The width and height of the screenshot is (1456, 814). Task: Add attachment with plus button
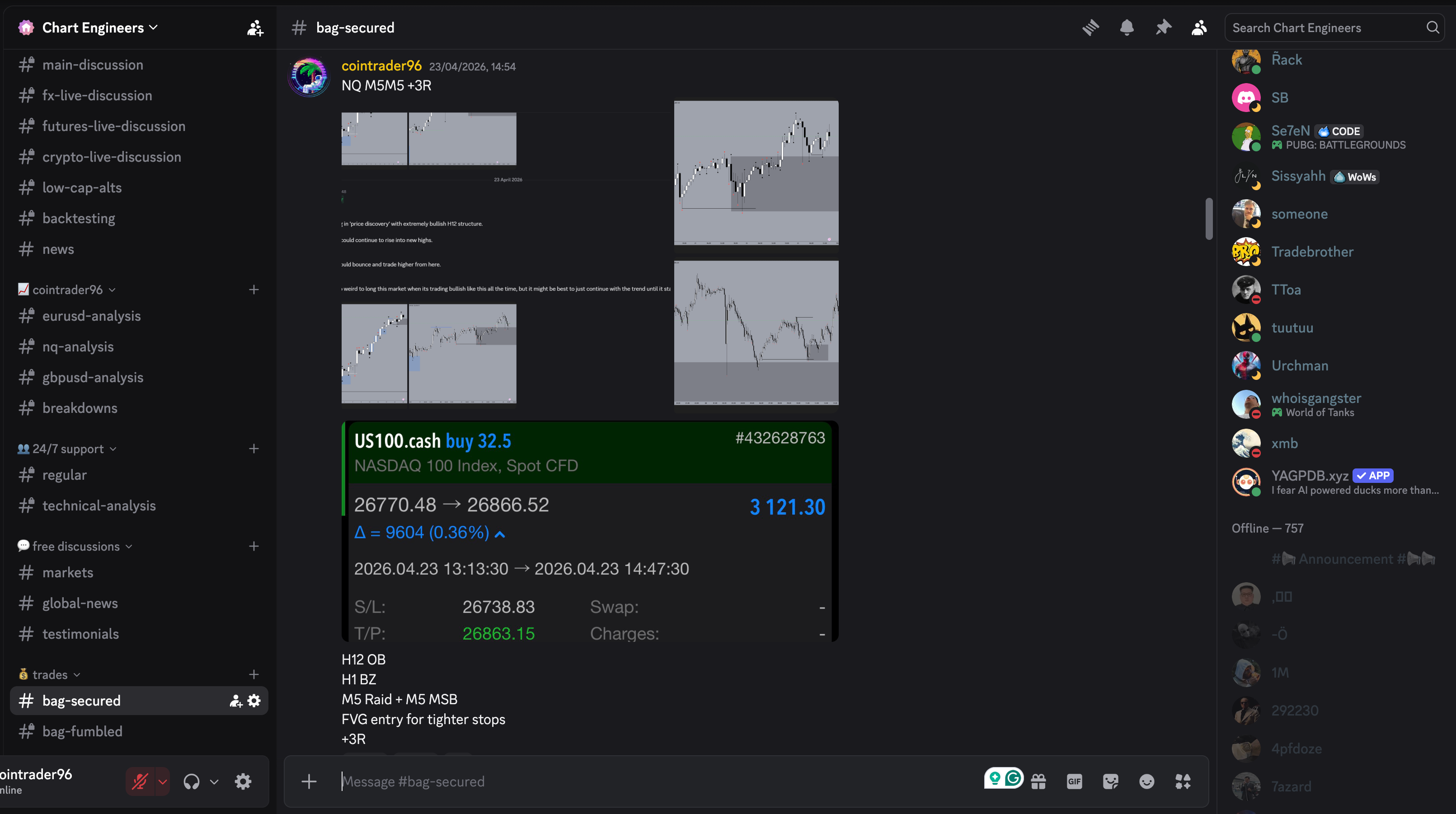[x=309, y=782]
